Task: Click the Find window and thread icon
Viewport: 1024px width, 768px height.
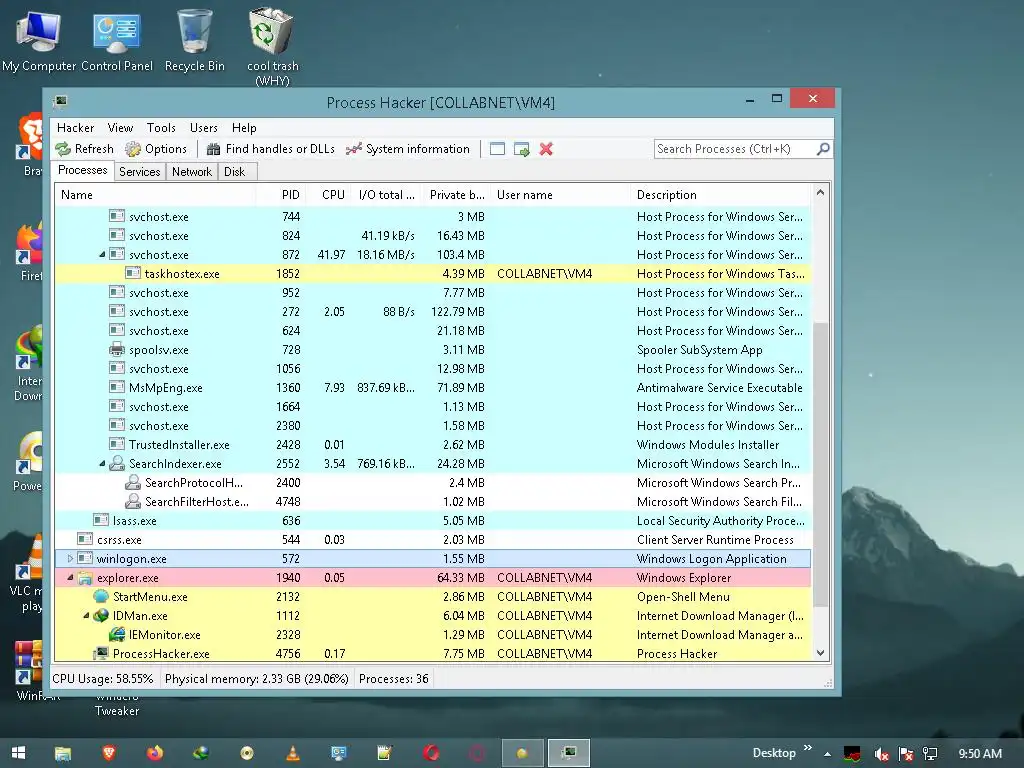Action: [522, 150]
